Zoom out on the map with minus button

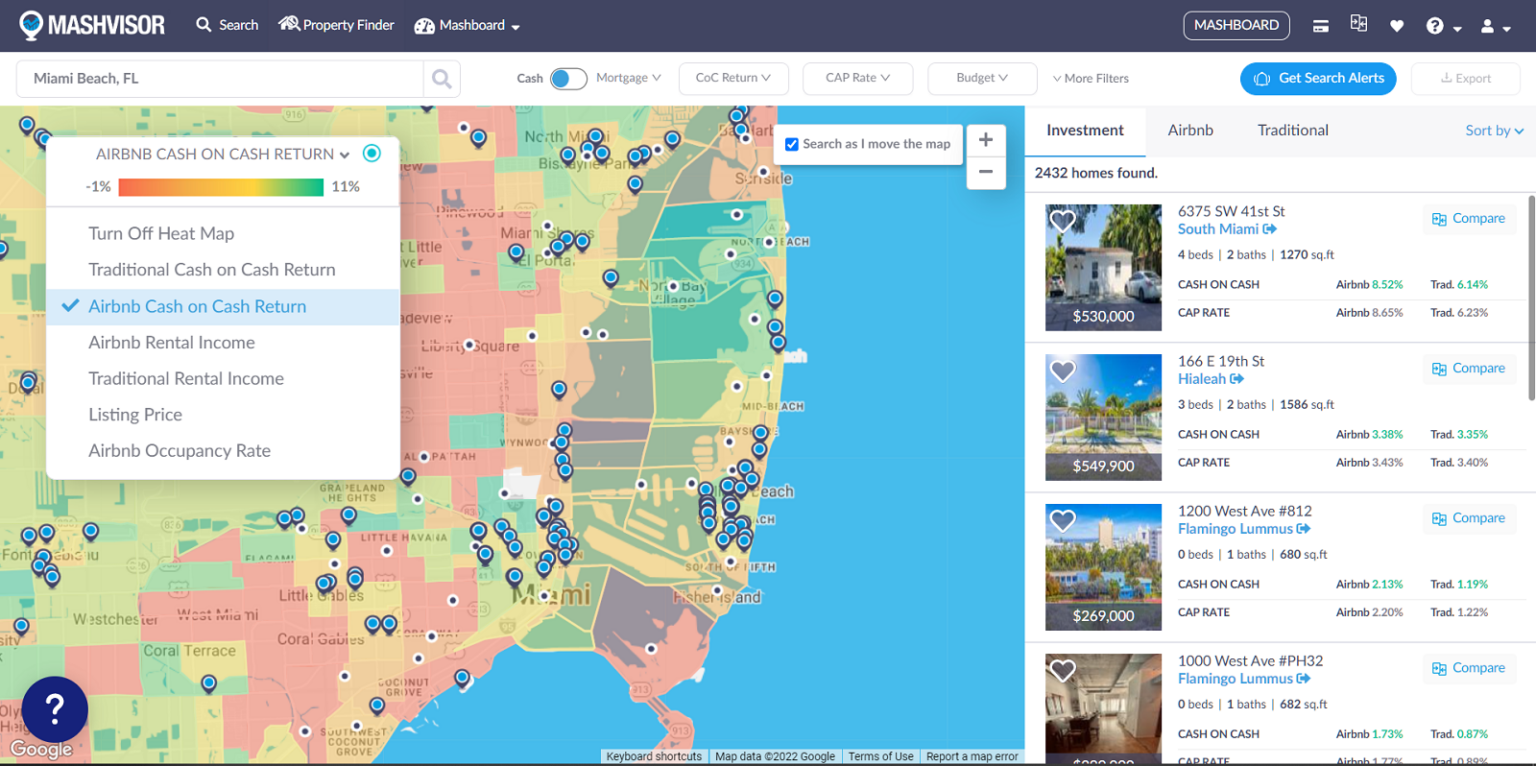[985, 172]
